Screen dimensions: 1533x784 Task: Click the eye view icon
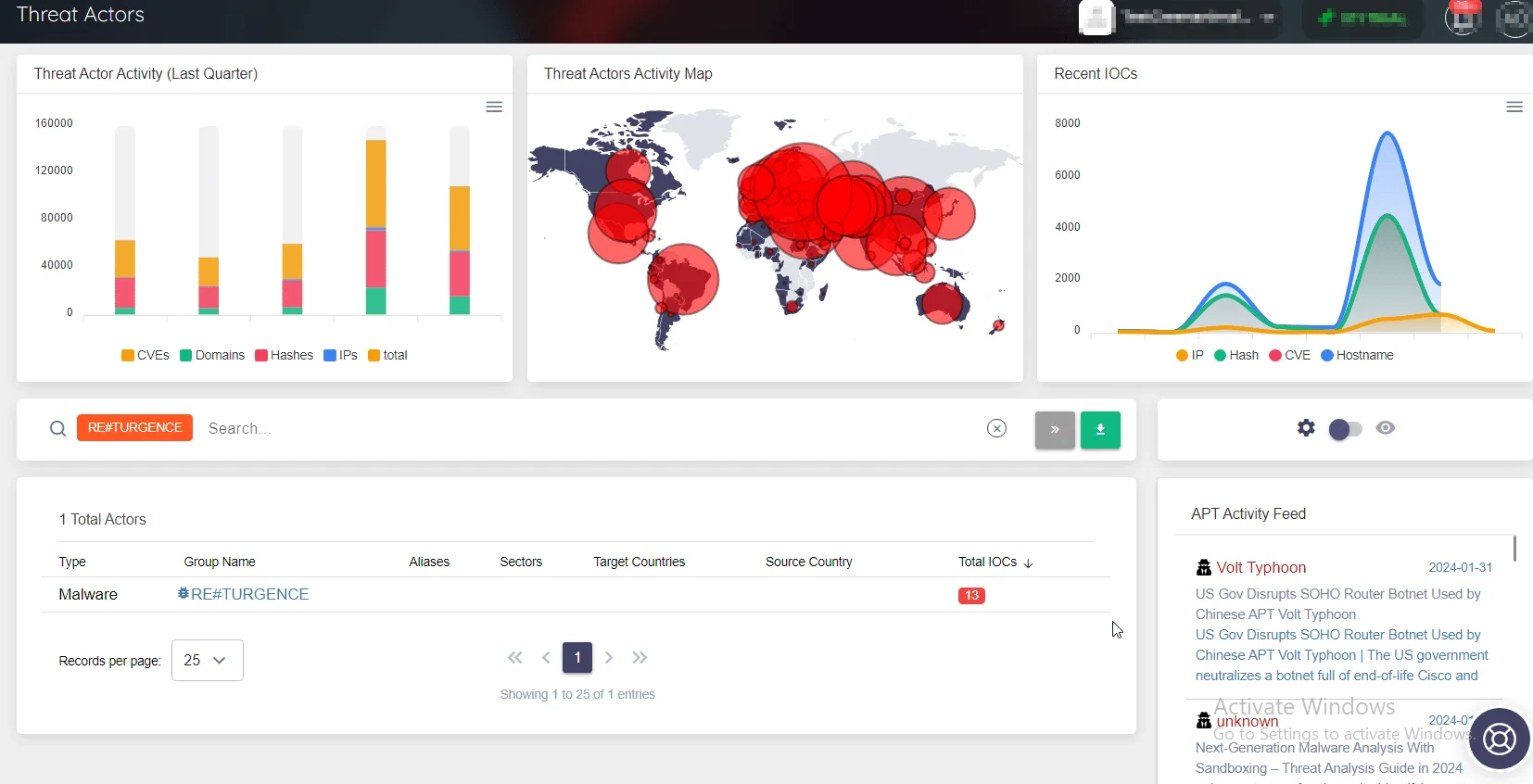pyautogui.click(x=1386, y=427)
